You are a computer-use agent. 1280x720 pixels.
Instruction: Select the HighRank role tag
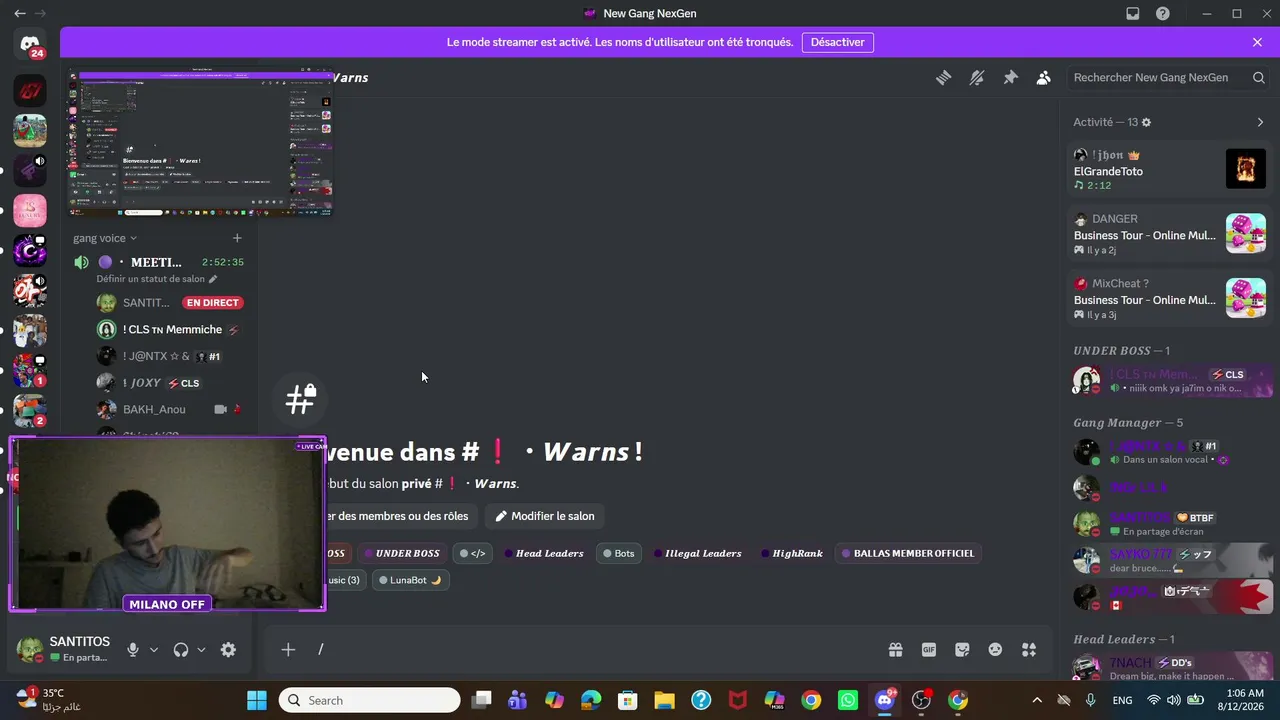[x=792, y=553]
